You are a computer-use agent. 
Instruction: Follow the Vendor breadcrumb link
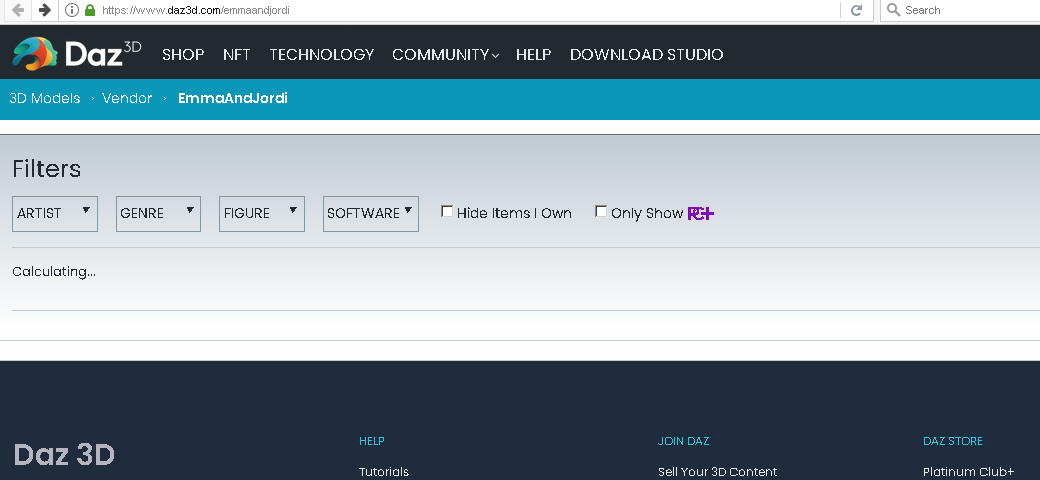pyautogui.click(x=127, y=98)
